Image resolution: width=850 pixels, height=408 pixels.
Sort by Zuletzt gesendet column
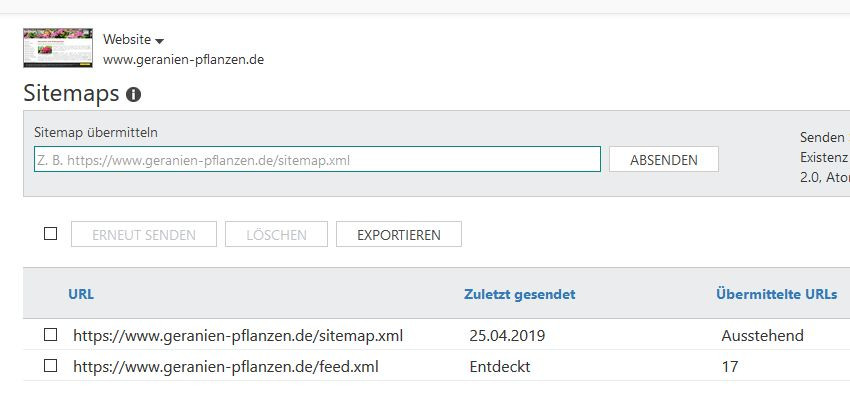519,294
